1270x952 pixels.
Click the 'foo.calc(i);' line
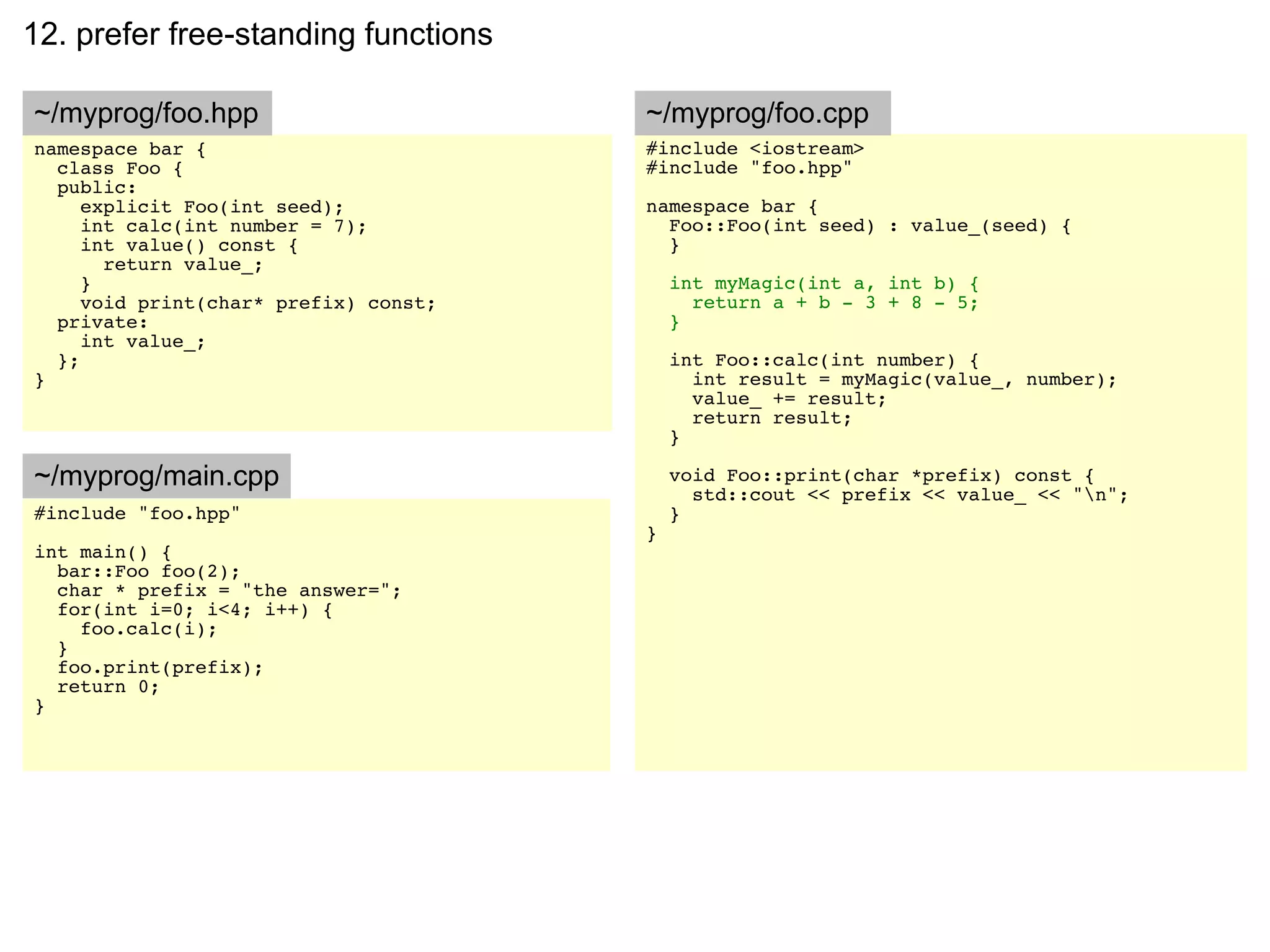[x=149, y=629]
